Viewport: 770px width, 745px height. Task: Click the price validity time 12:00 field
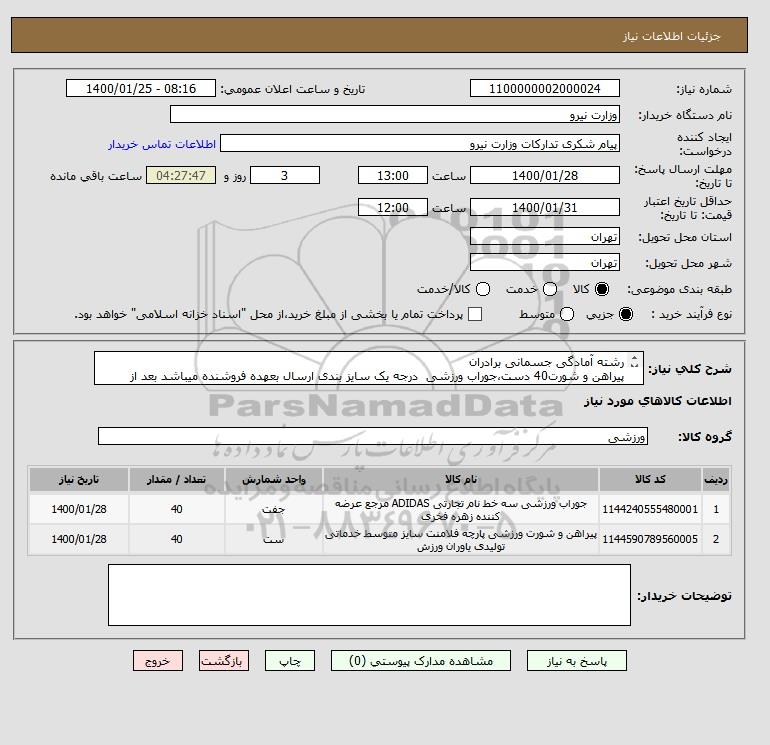[393, 208]
